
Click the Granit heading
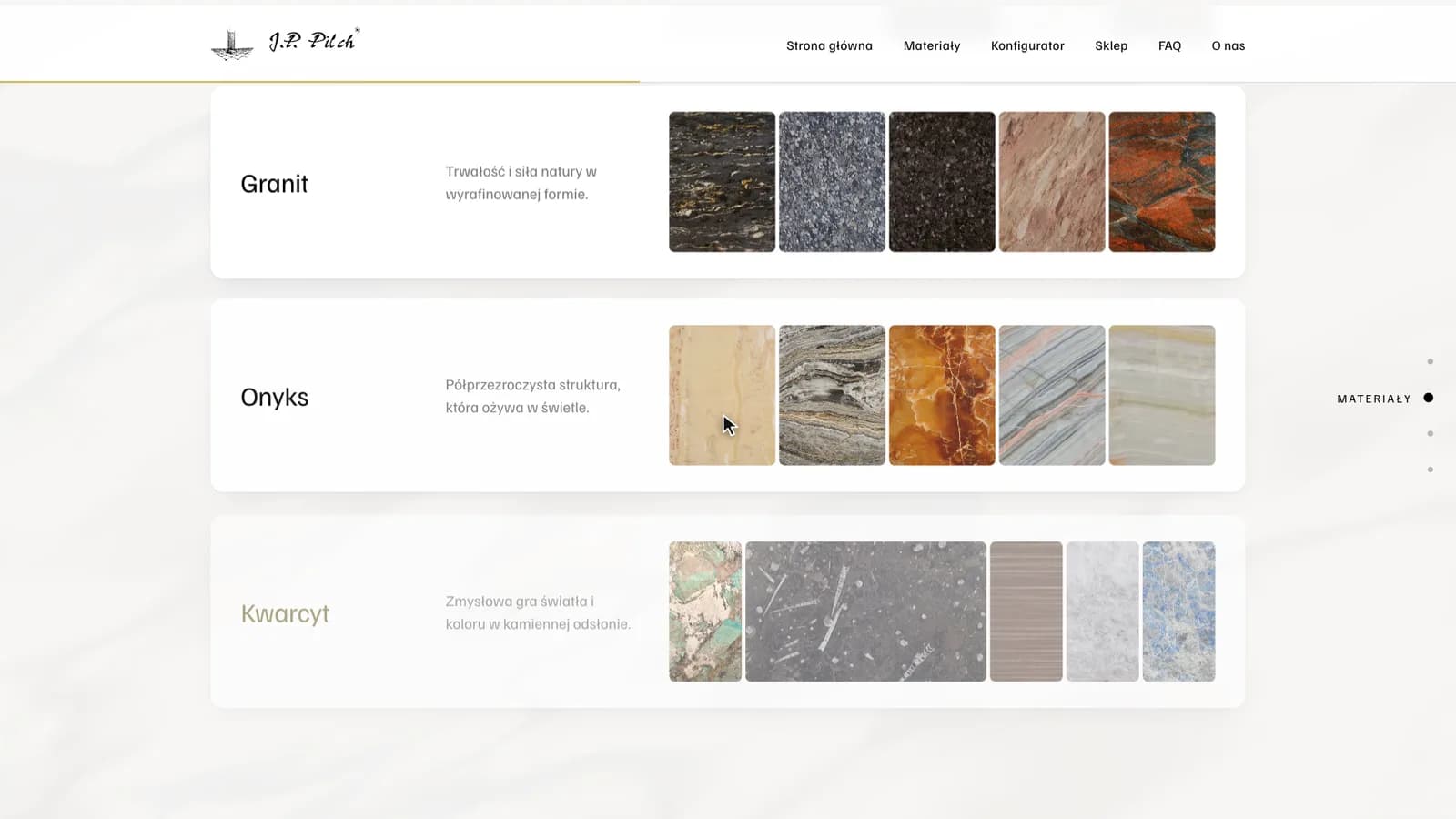tap(274, 184)
